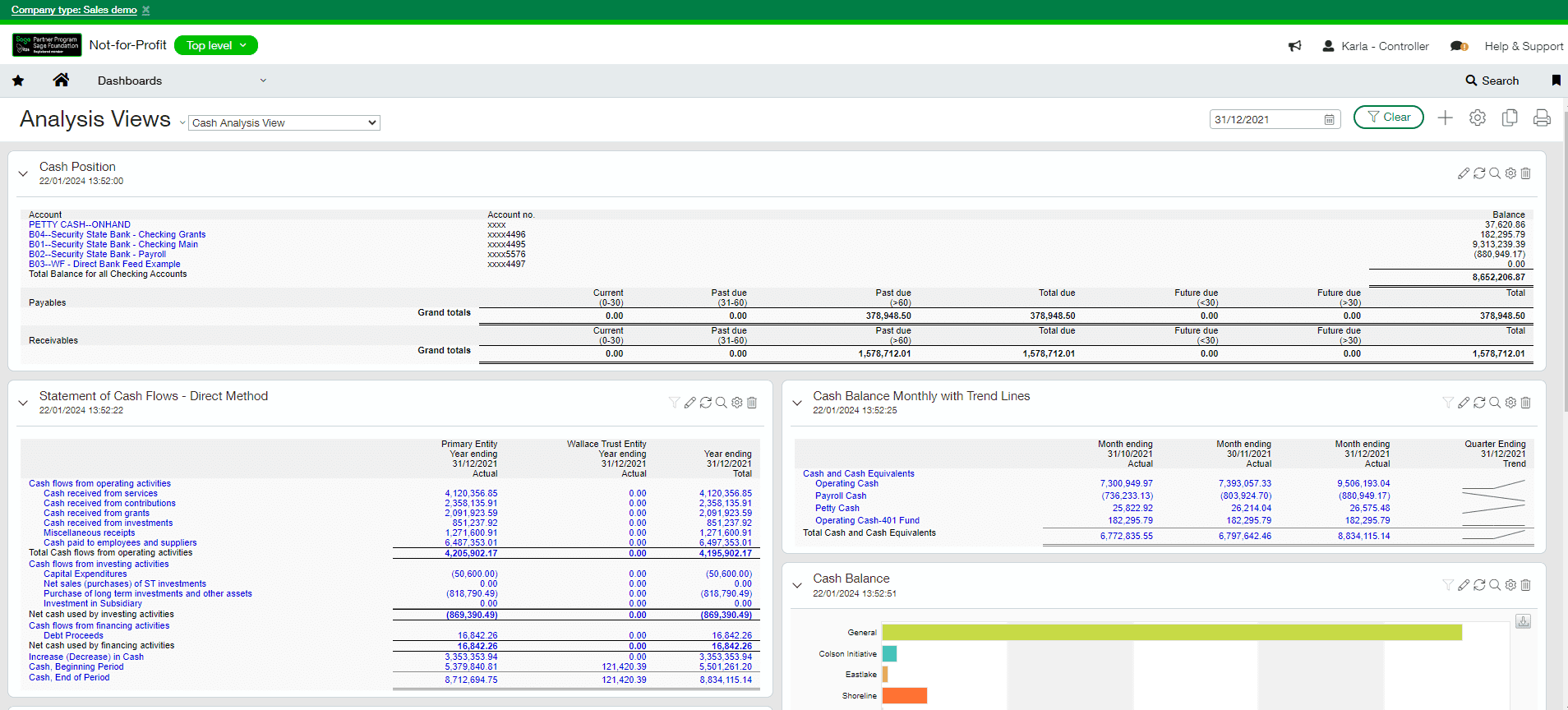The image size is (1568, 710).
Task: Close the Company type Sales demo banner
Action: (x=146, y=10)
